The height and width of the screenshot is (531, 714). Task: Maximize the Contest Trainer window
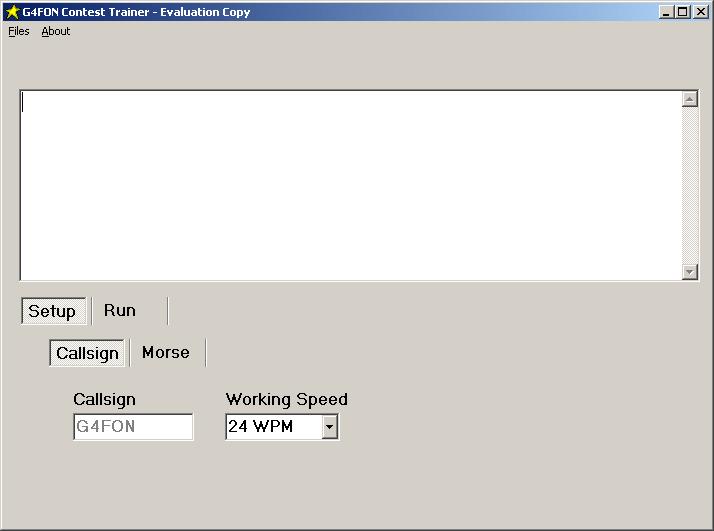pos(683,12)
